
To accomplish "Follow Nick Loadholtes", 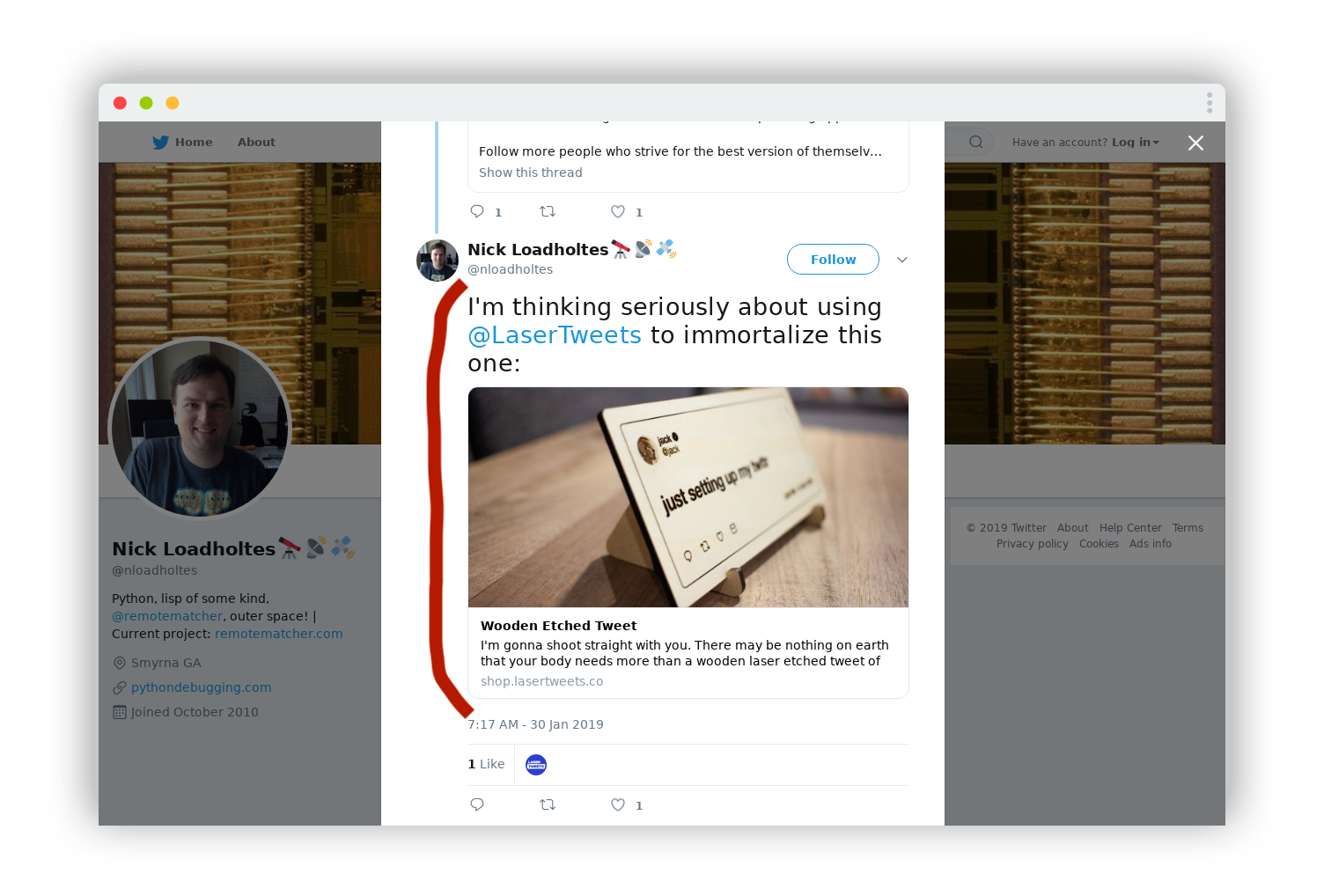I will [833, 260].
